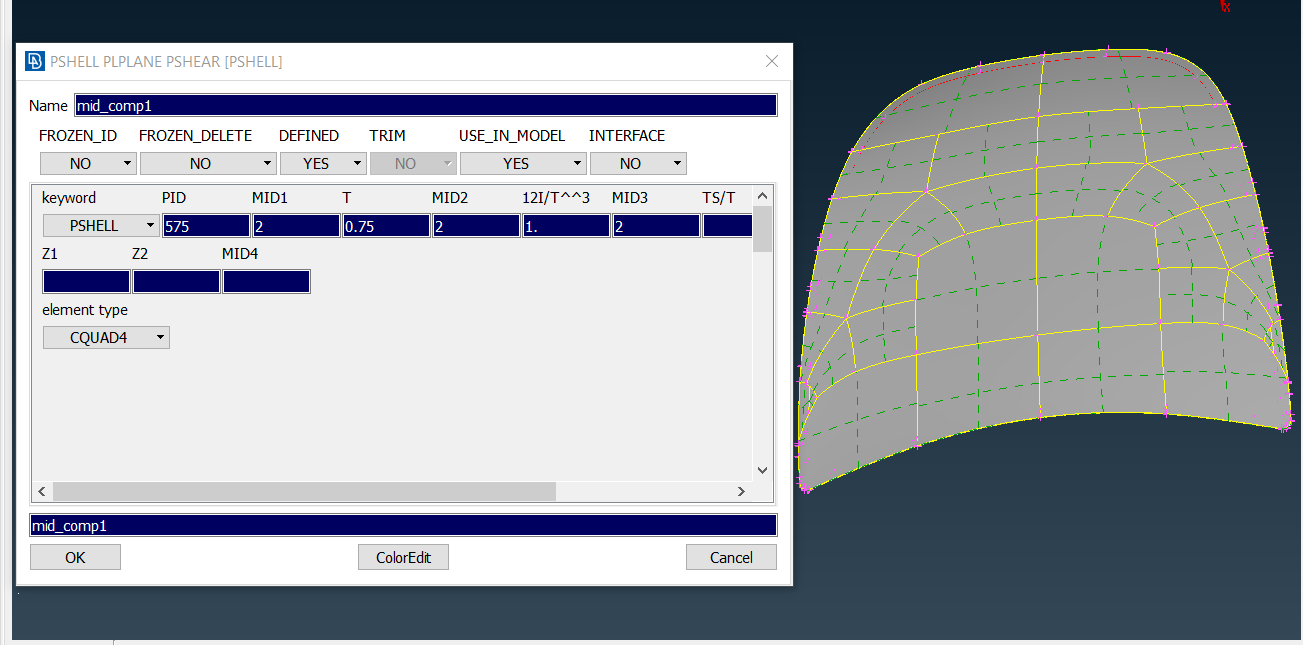Screen dimensions: 1303x645
Task: Click the vertical scrollbar down arrow
Action: point(762,469)
